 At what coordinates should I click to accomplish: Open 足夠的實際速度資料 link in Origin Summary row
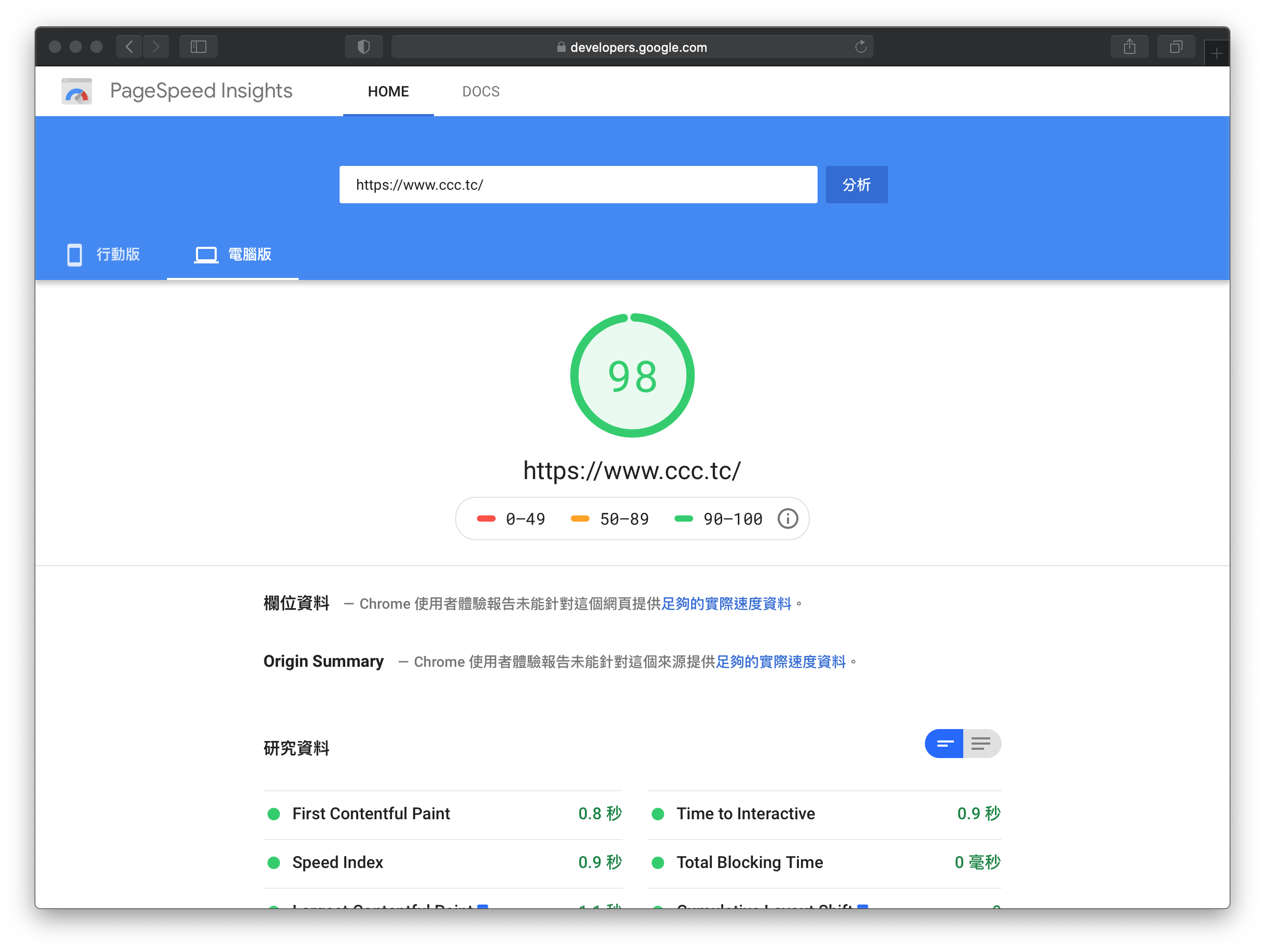tap(781, 662)
